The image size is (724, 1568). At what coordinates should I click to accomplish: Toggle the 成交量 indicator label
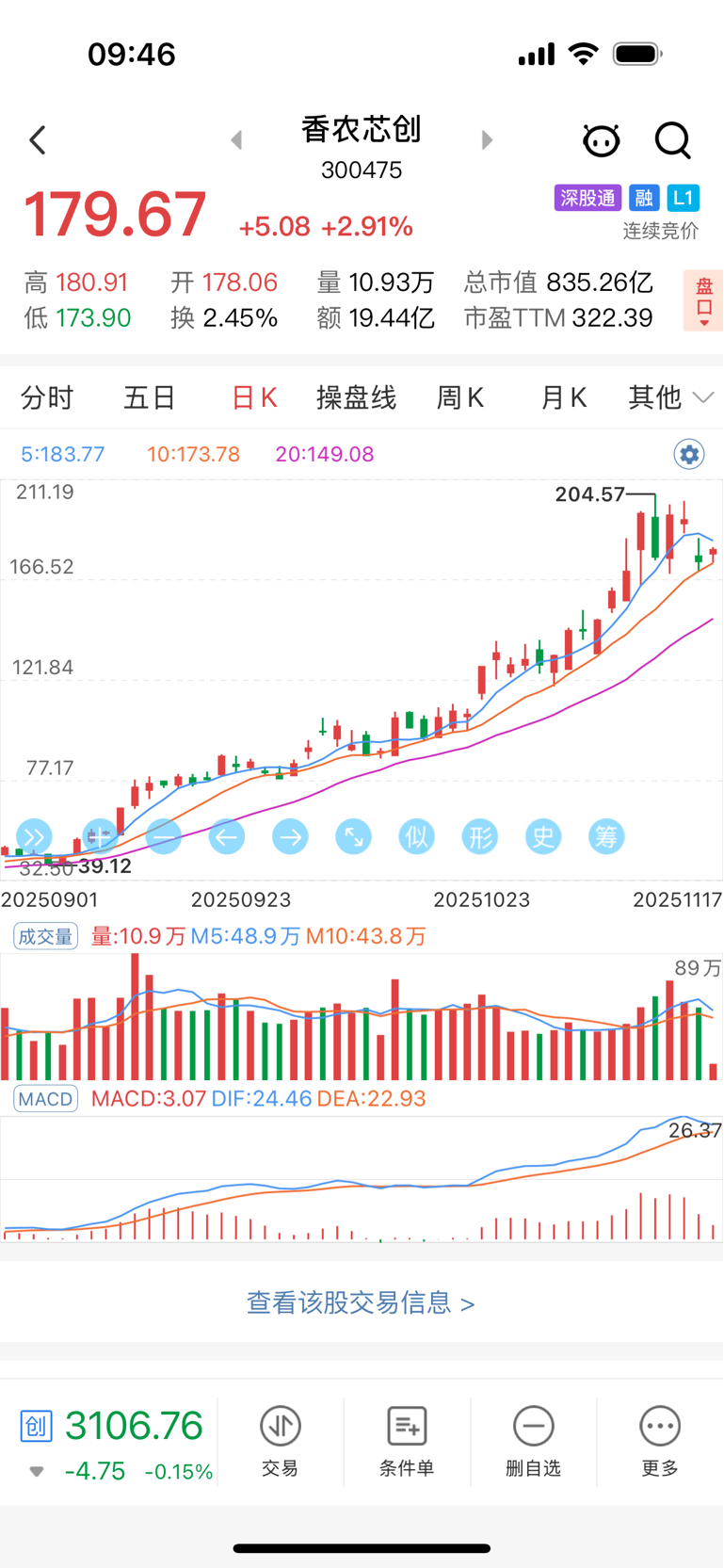pyautogui.click(x=45, y=936)
